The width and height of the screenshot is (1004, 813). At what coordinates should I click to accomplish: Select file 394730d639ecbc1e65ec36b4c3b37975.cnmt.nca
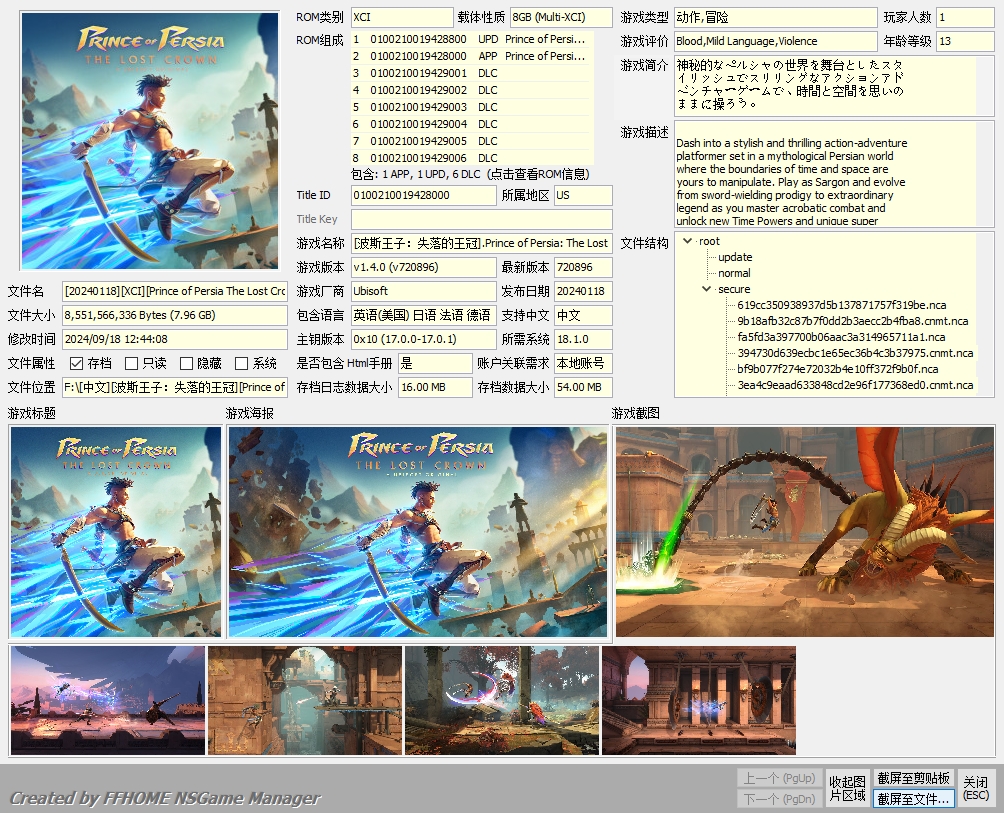855,353
